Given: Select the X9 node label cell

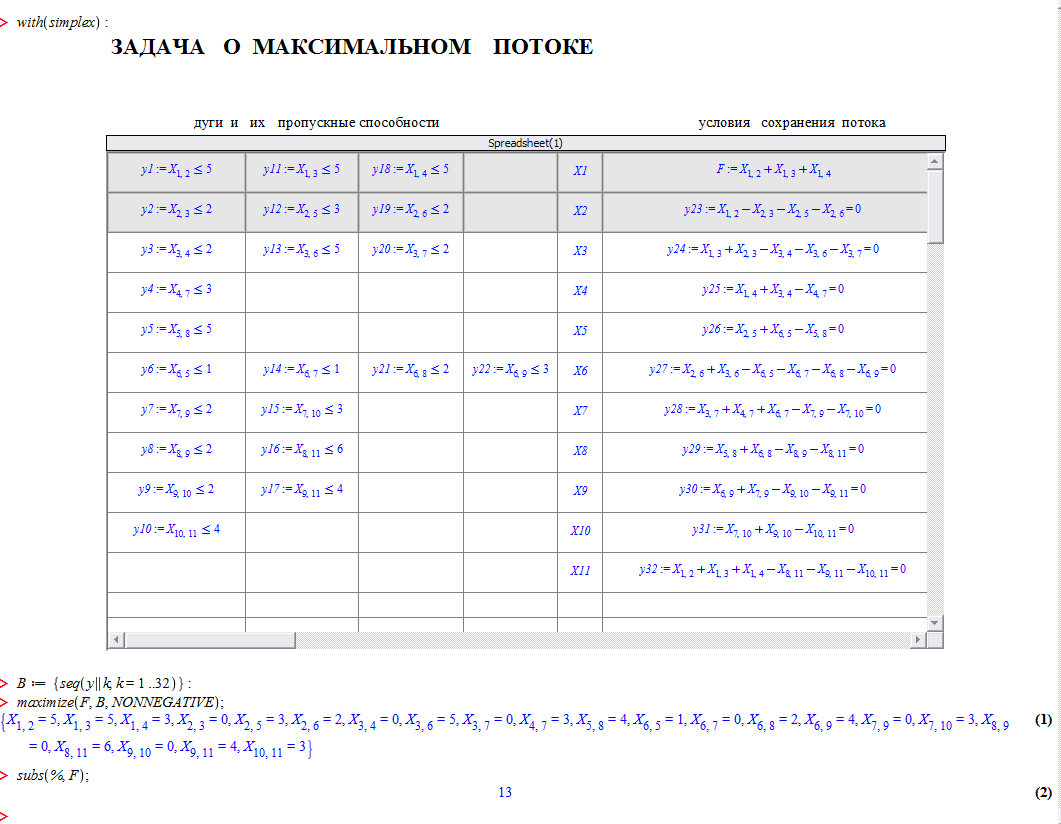Looking at the screenshot, I should 580,492.
